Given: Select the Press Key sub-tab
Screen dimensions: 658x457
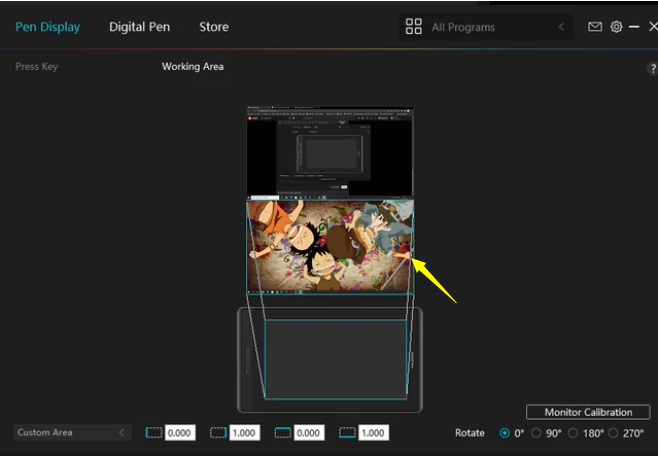Looking at the screenshot, I should click(37, 67).
